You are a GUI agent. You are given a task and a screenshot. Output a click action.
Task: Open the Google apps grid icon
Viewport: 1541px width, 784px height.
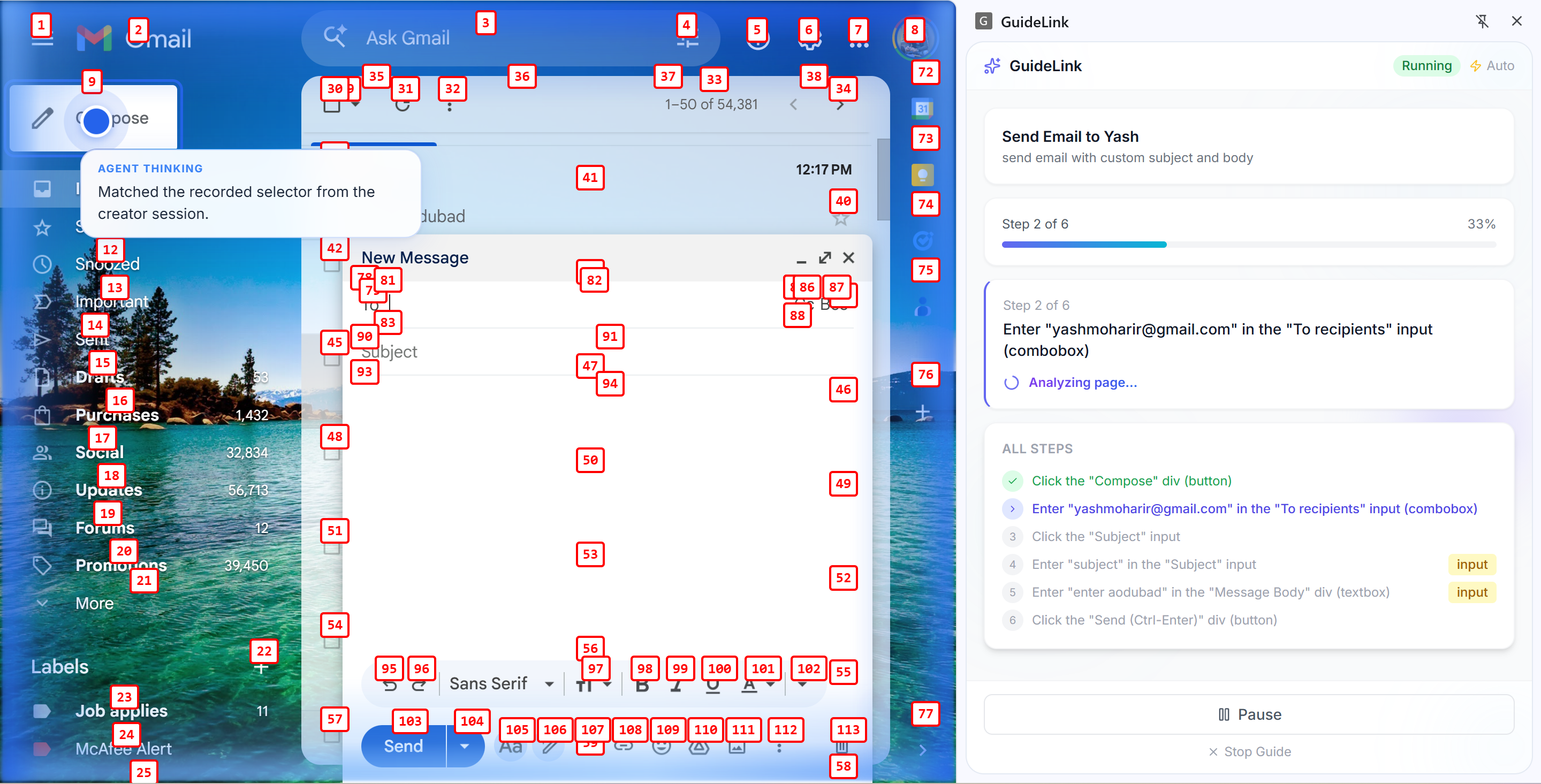point(859,39)
